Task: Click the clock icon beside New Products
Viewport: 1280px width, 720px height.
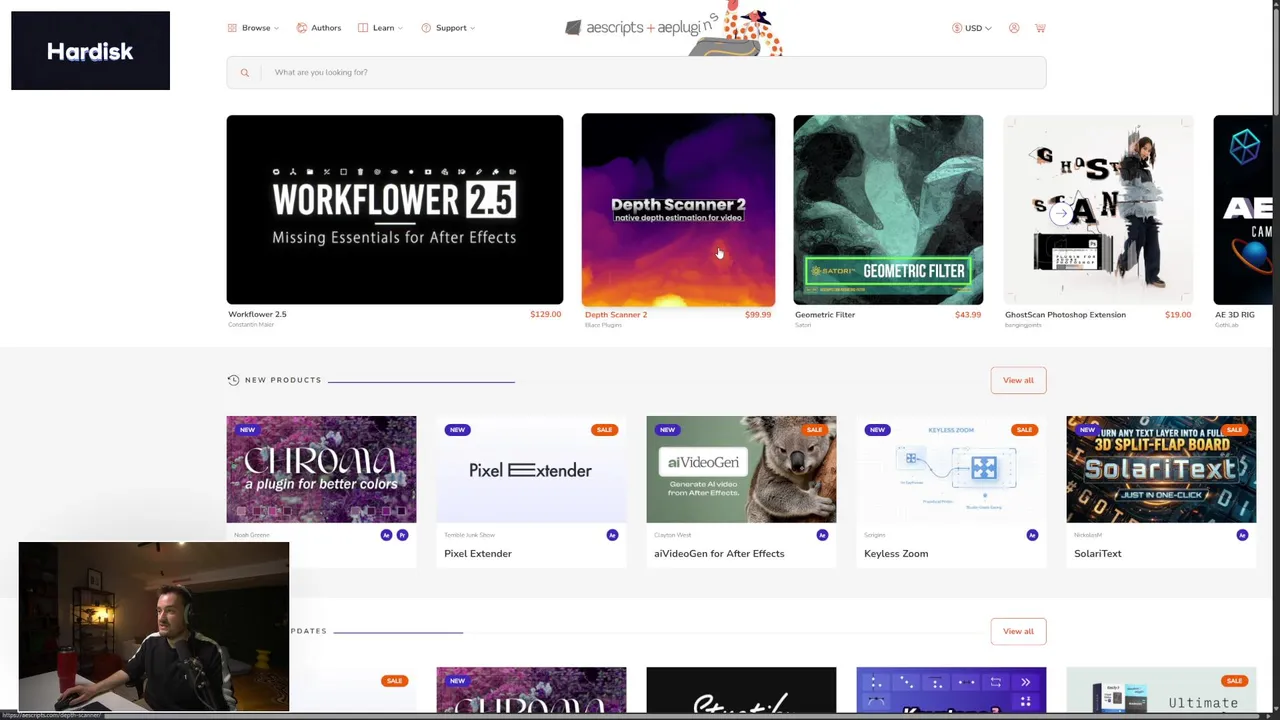Action: [x=233, y=380]
